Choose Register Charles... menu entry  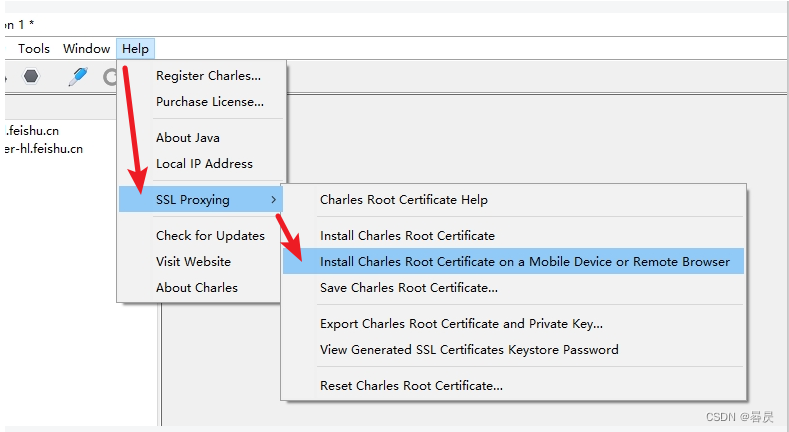202,75
